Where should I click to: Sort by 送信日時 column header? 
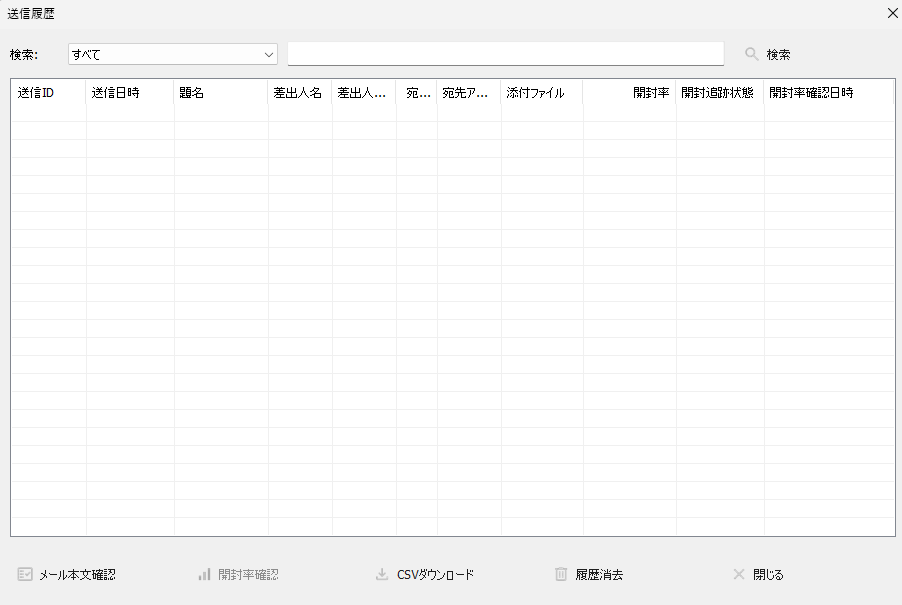130,93
